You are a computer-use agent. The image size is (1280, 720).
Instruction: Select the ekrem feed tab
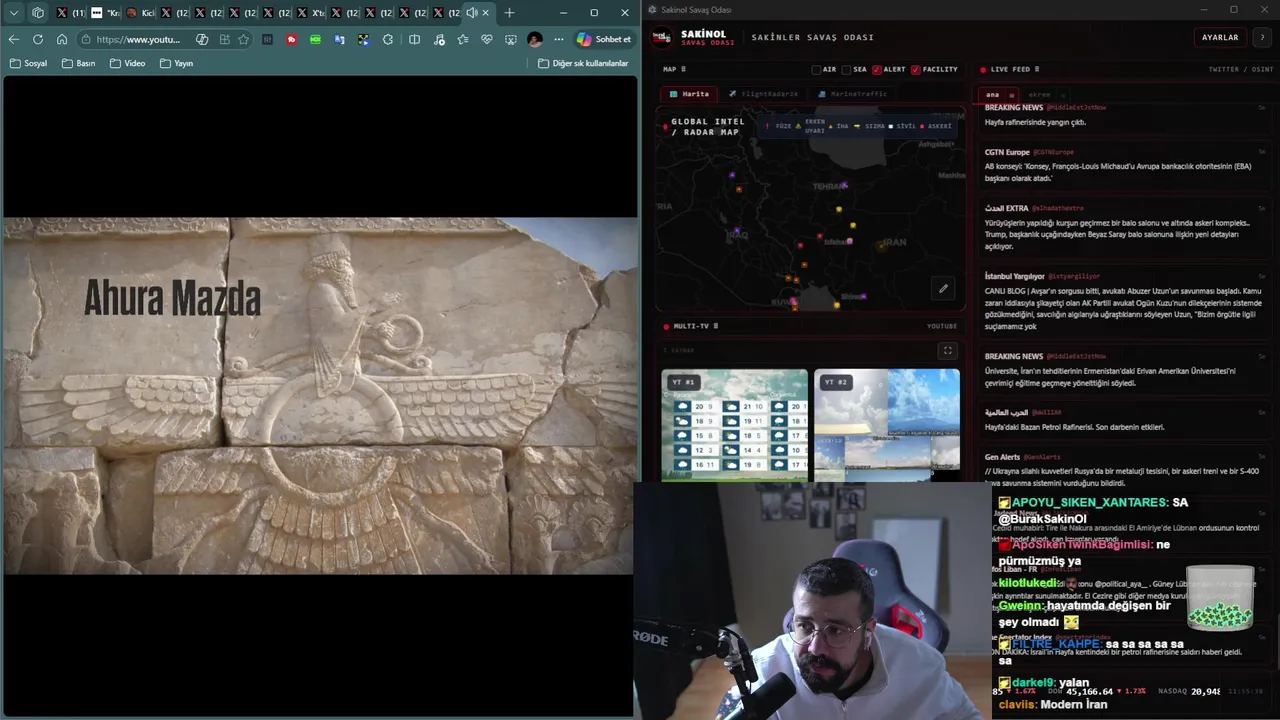(x=1040, y=95)
